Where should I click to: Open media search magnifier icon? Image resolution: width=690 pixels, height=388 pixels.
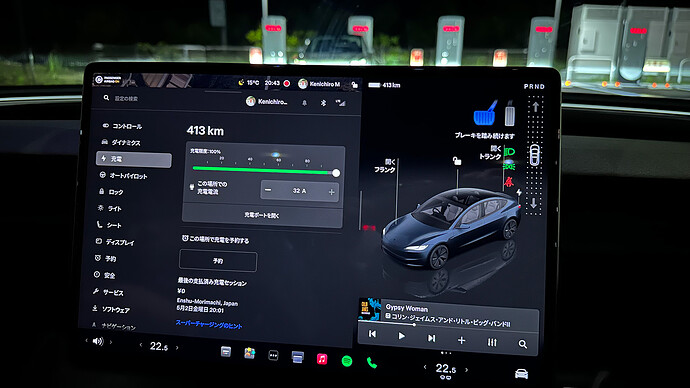(522, 344)
